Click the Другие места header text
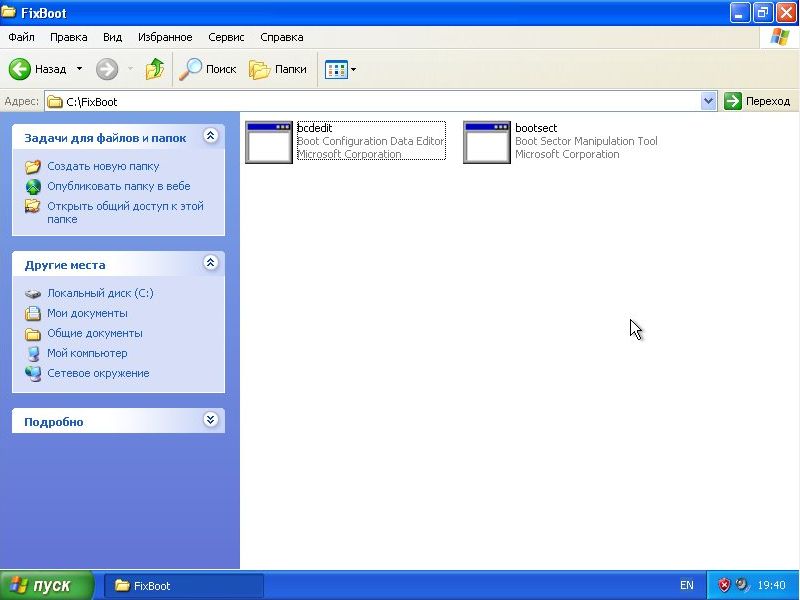 (x=65, y=265)
